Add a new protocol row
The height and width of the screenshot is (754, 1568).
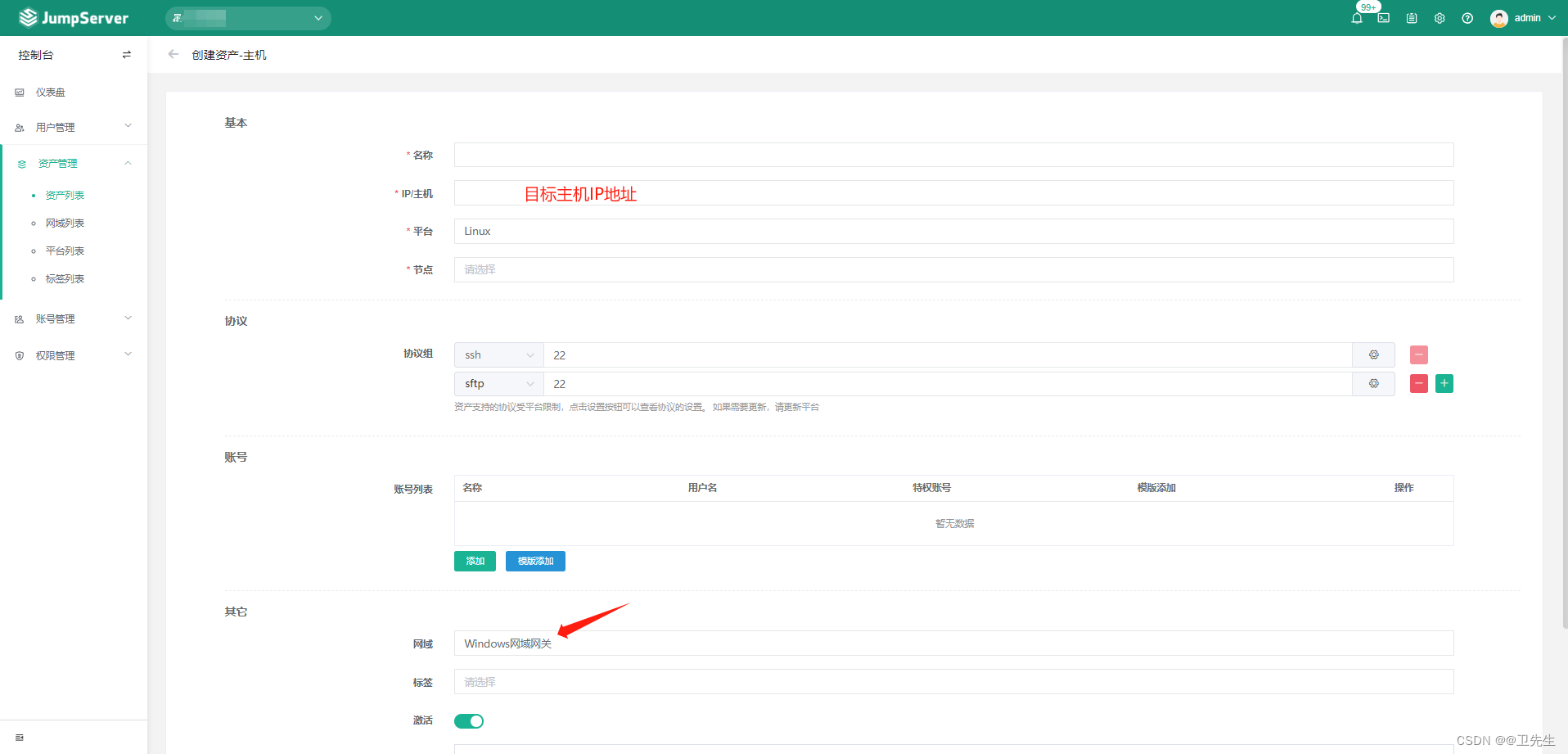[1444, 383]
